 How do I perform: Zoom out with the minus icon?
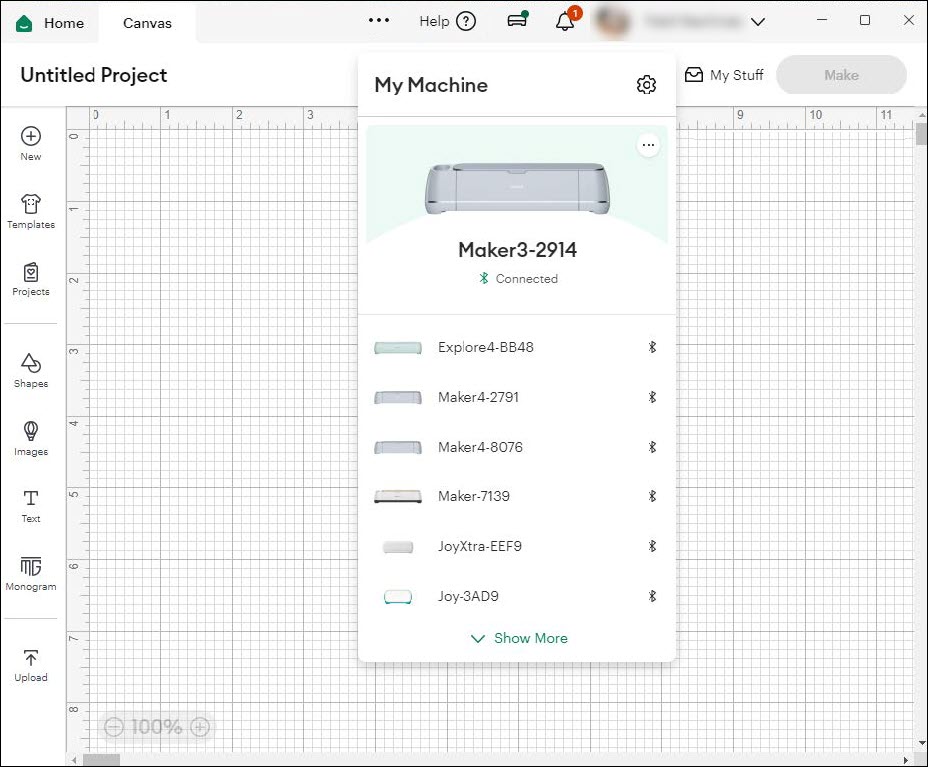point(114,726)
